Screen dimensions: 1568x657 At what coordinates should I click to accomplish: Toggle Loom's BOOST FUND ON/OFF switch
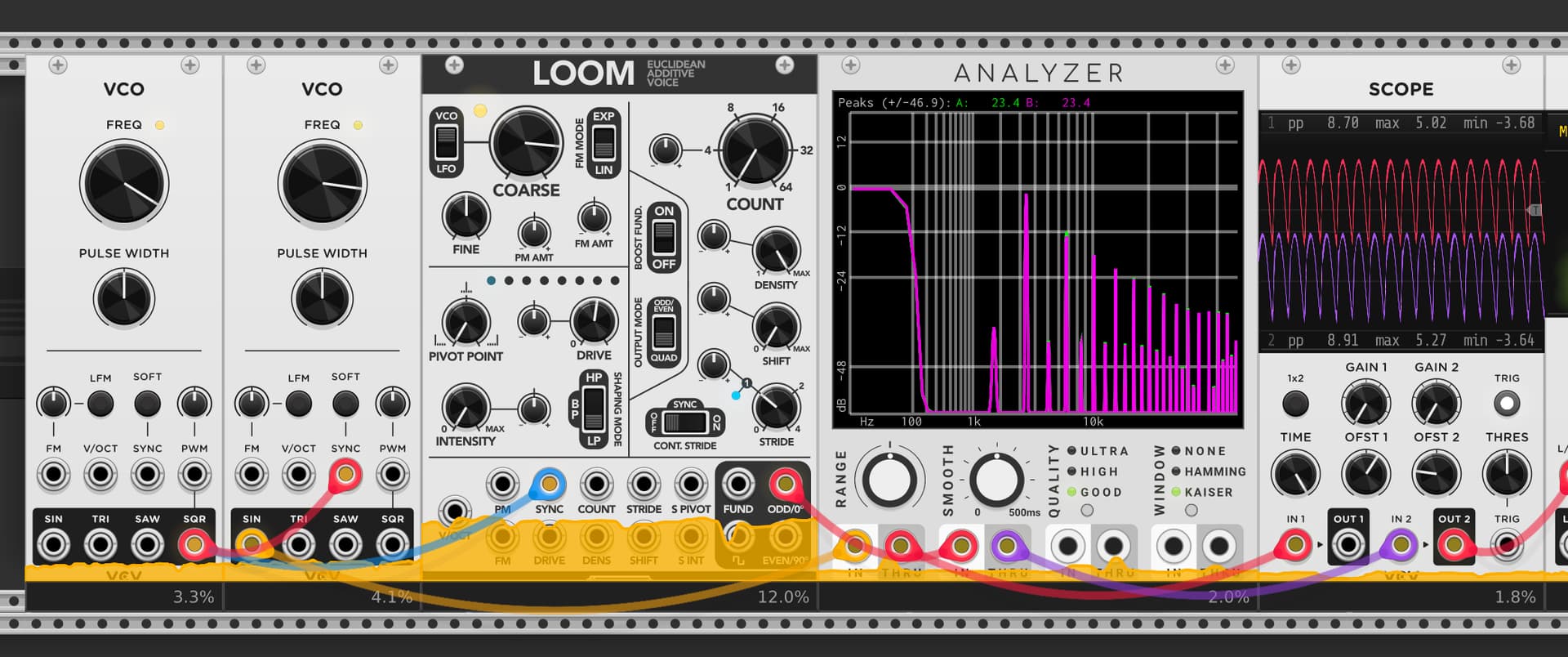click(x=664, y=238)
